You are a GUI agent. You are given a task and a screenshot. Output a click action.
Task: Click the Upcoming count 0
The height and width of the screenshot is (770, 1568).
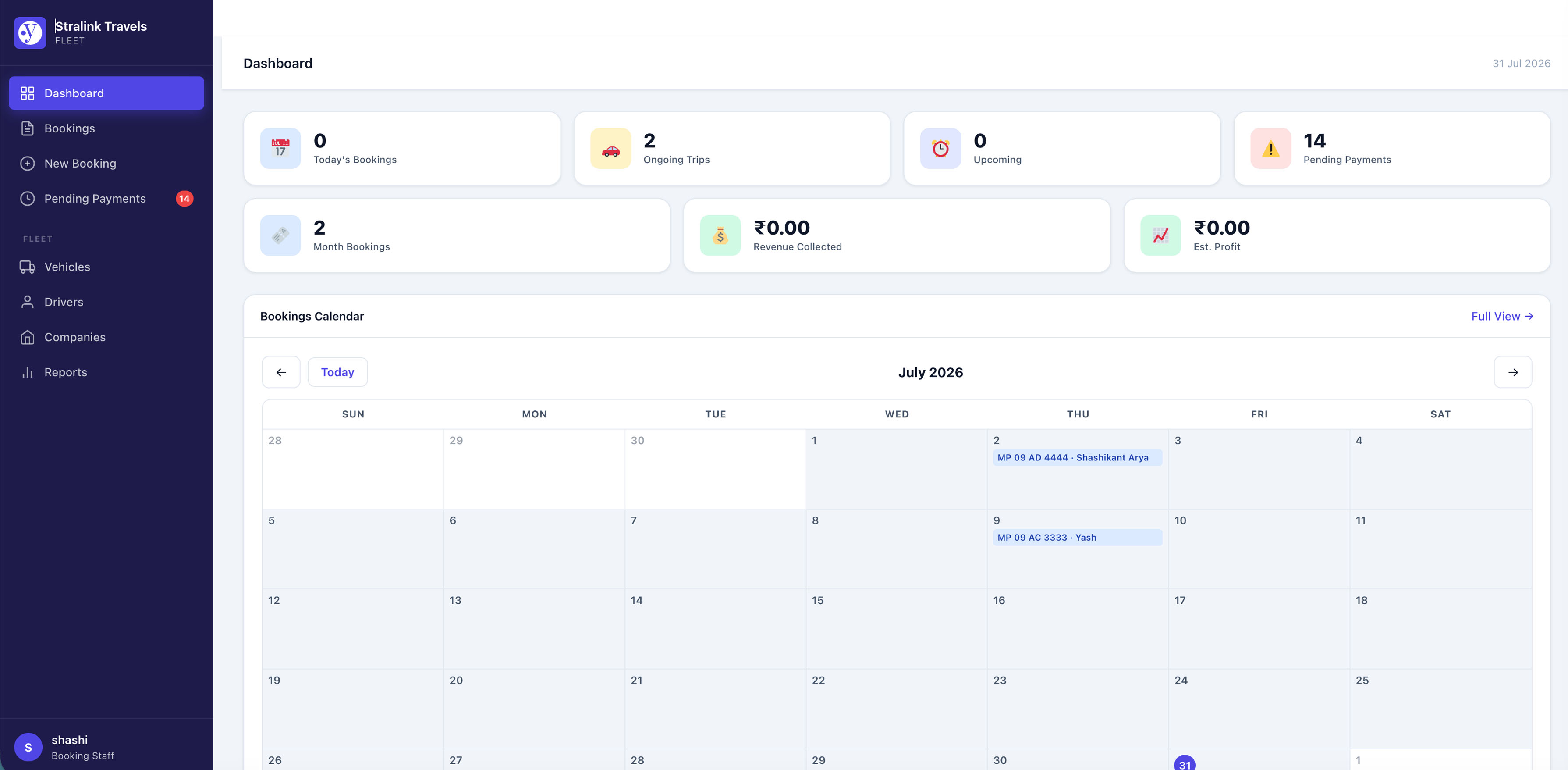coord(980,141)
